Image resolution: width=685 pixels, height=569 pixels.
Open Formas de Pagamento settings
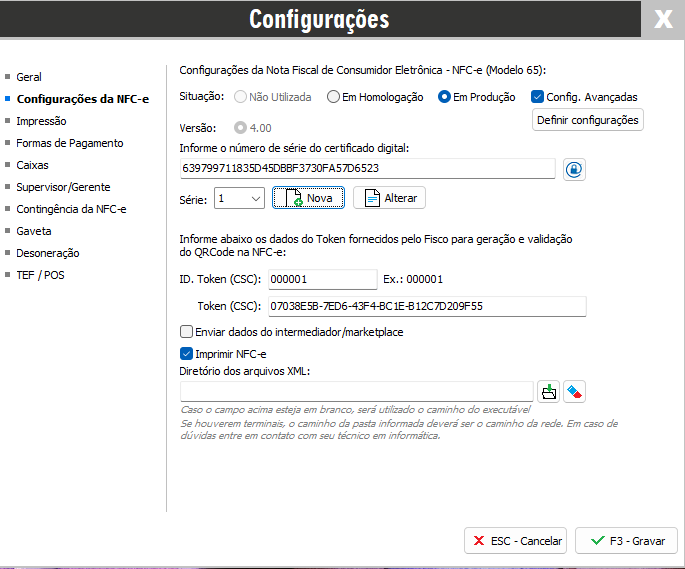(69, 143)
